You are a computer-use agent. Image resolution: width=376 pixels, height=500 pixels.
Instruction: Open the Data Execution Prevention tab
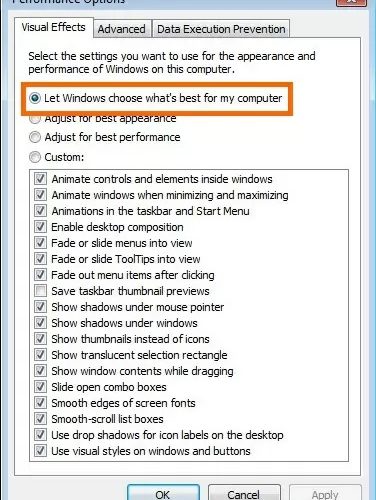pyautogui.click(x=221, y=29)
